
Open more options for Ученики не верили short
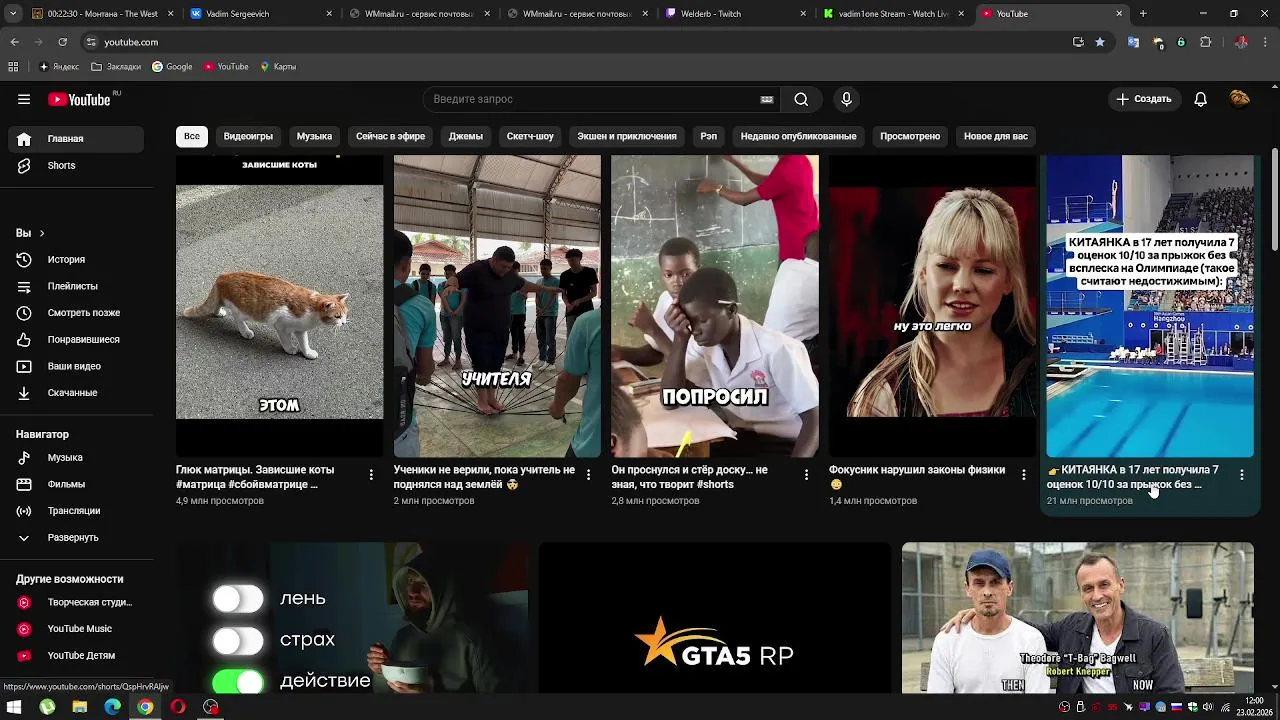588,475
